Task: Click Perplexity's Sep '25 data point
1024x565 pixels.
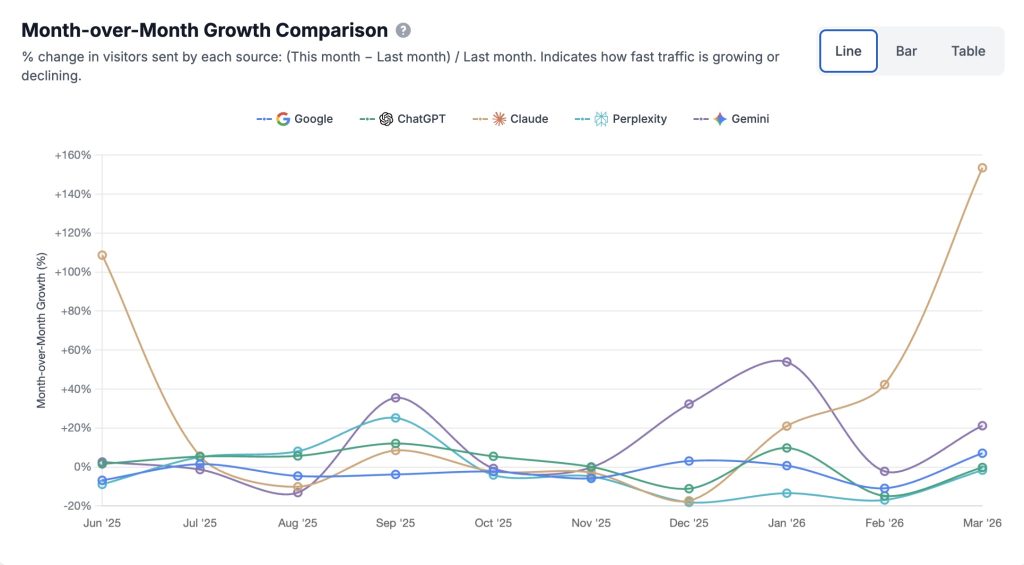Action: (x=395, y=417)
